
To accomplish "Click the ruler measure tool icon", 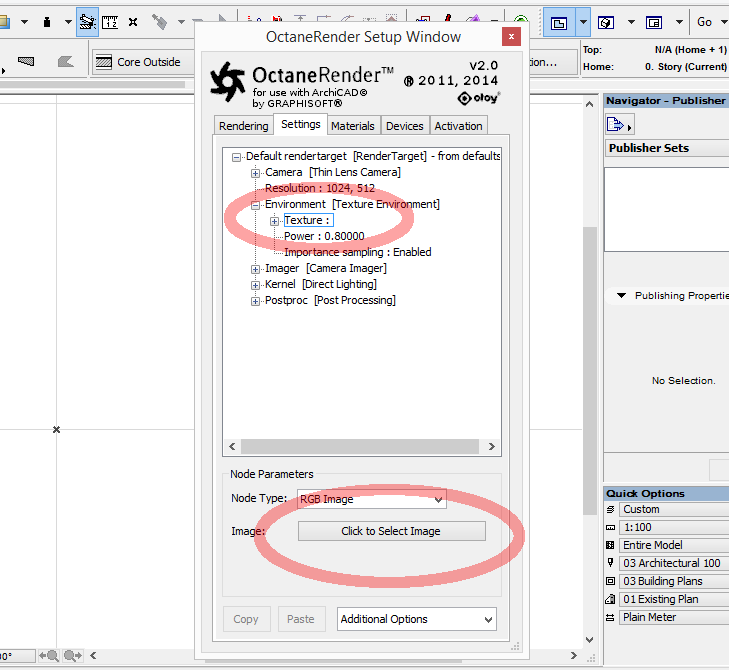I will point(110,22).
